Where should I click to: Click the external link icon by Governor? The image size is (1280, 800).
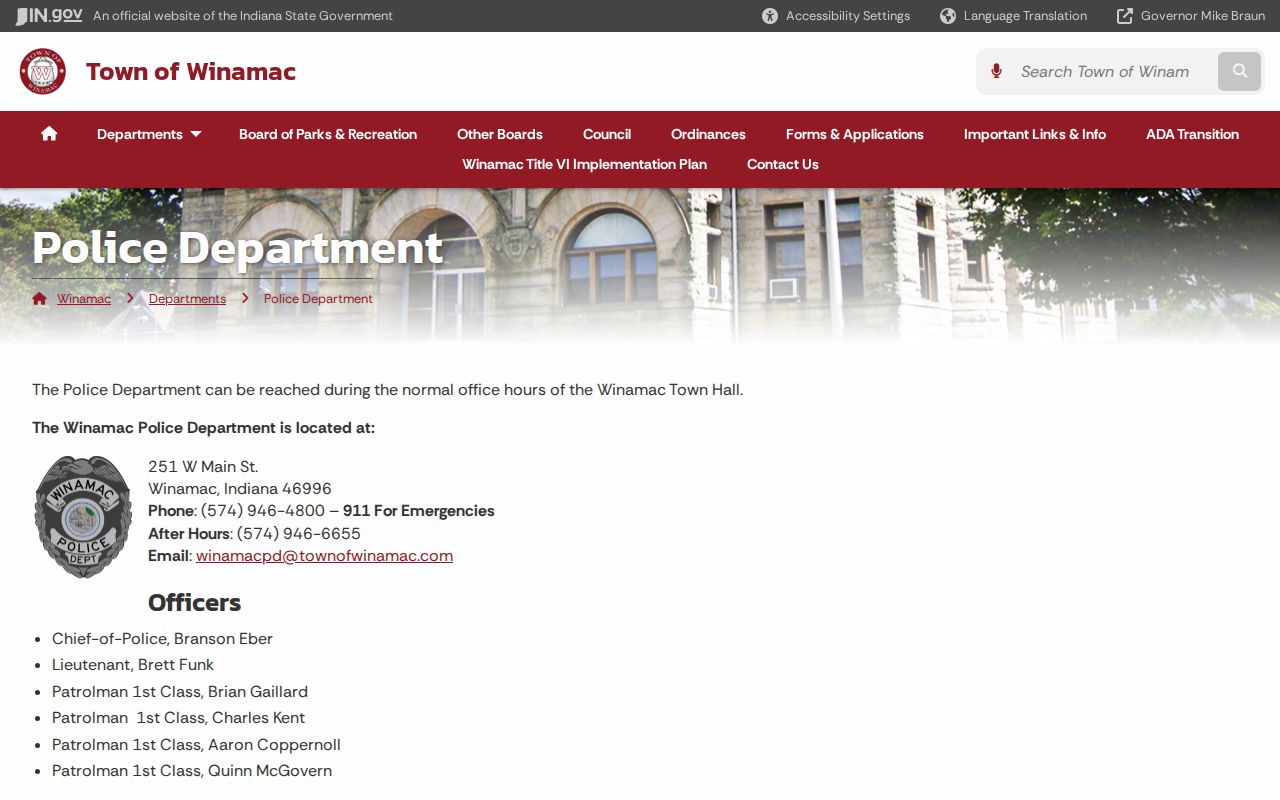click(x=1125, y=16)
